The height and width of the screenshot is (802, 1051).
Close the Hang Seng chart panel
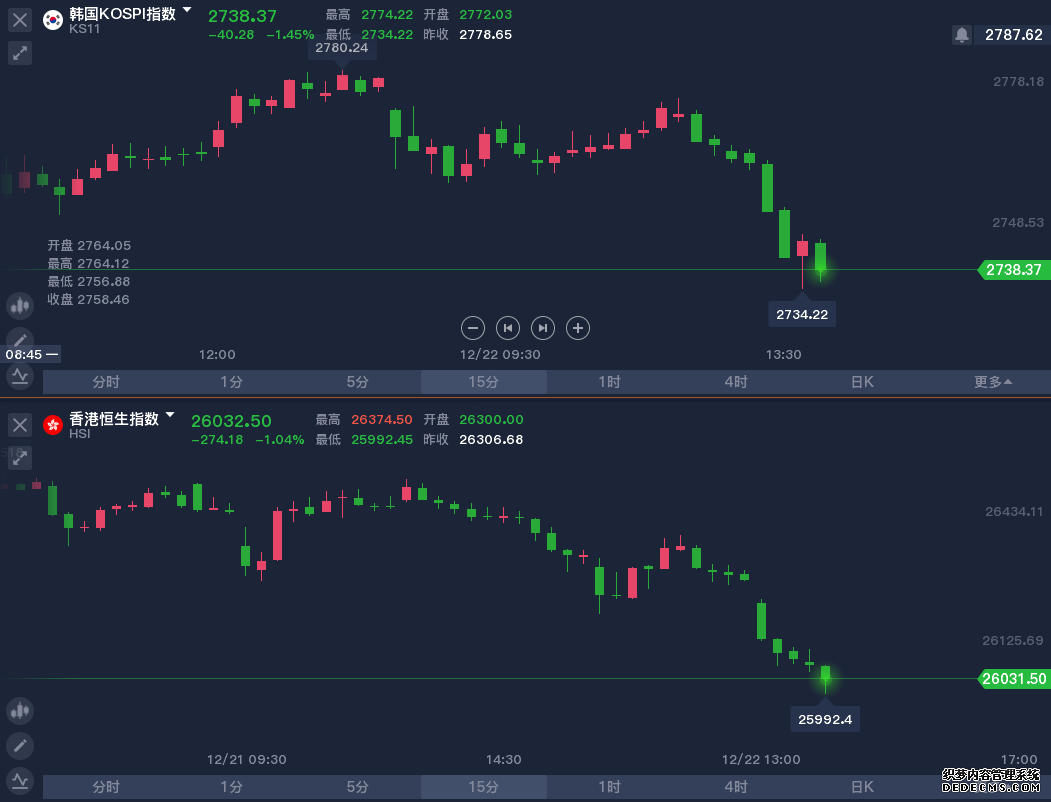(x=20, y=425)
